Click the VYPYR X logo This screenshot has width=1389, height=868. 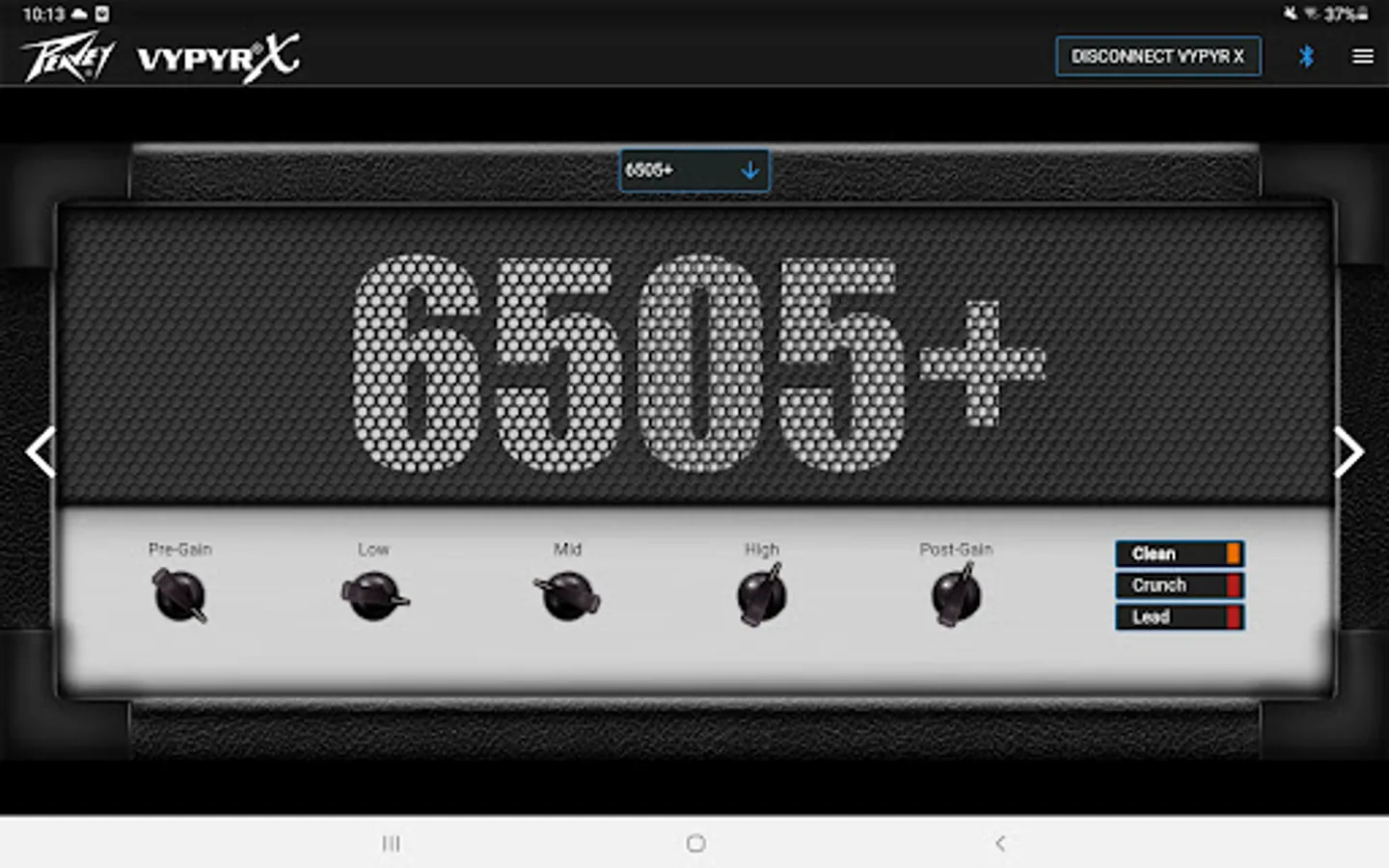(x=218, y=58)
